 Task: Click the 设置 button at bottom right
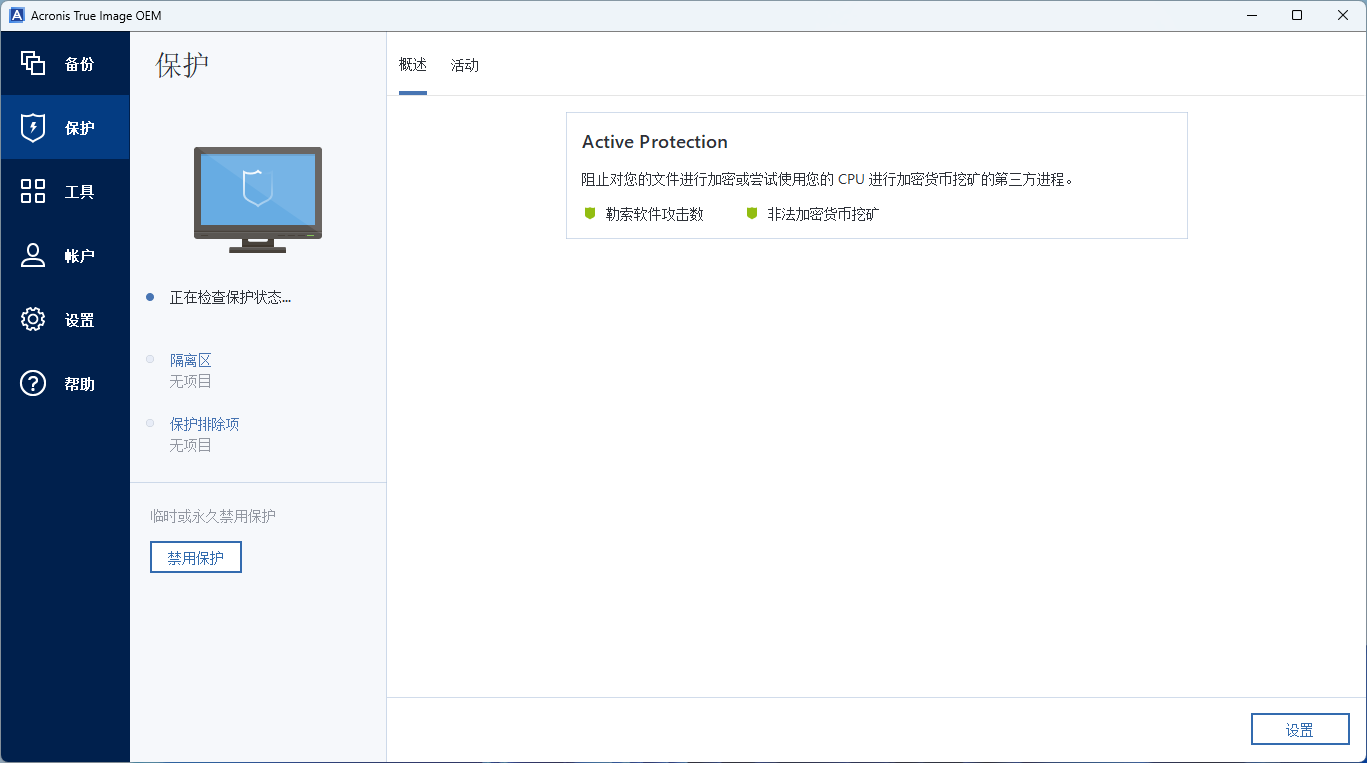pyautogui.click(x=1300, y=730)
